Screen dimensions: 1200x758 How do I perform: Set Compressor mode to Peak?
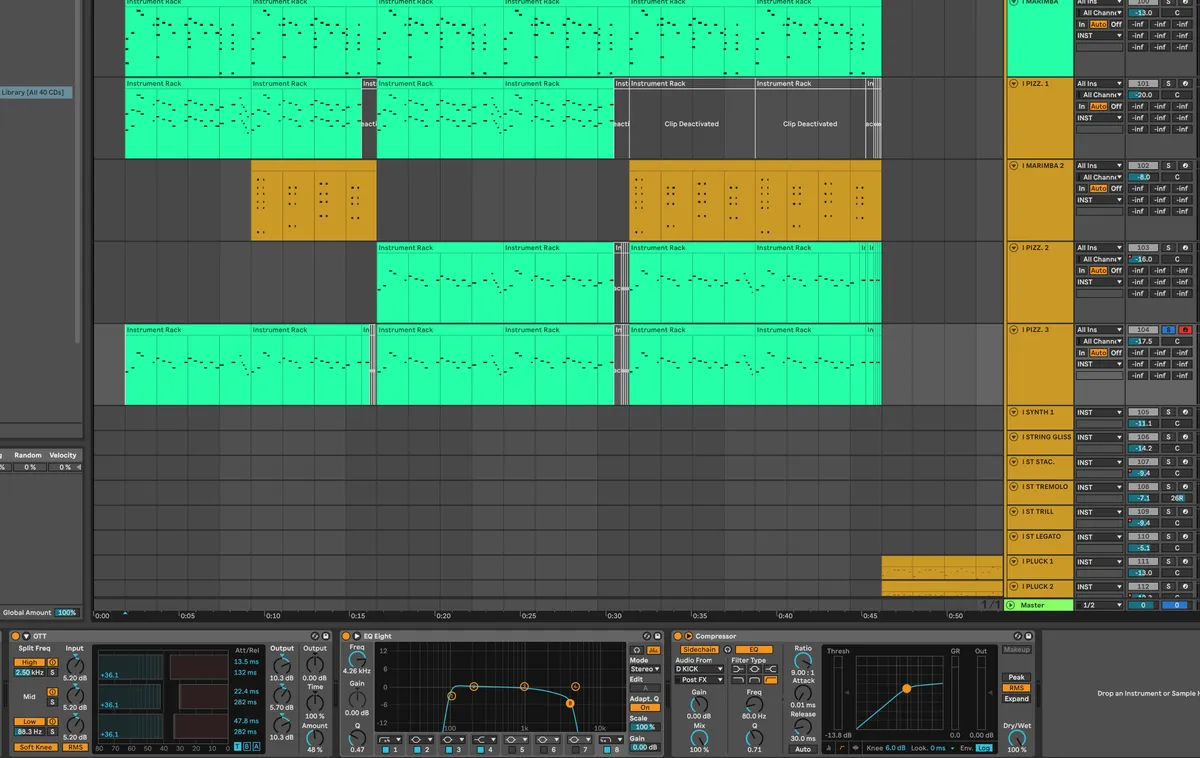click(1017, 677)
